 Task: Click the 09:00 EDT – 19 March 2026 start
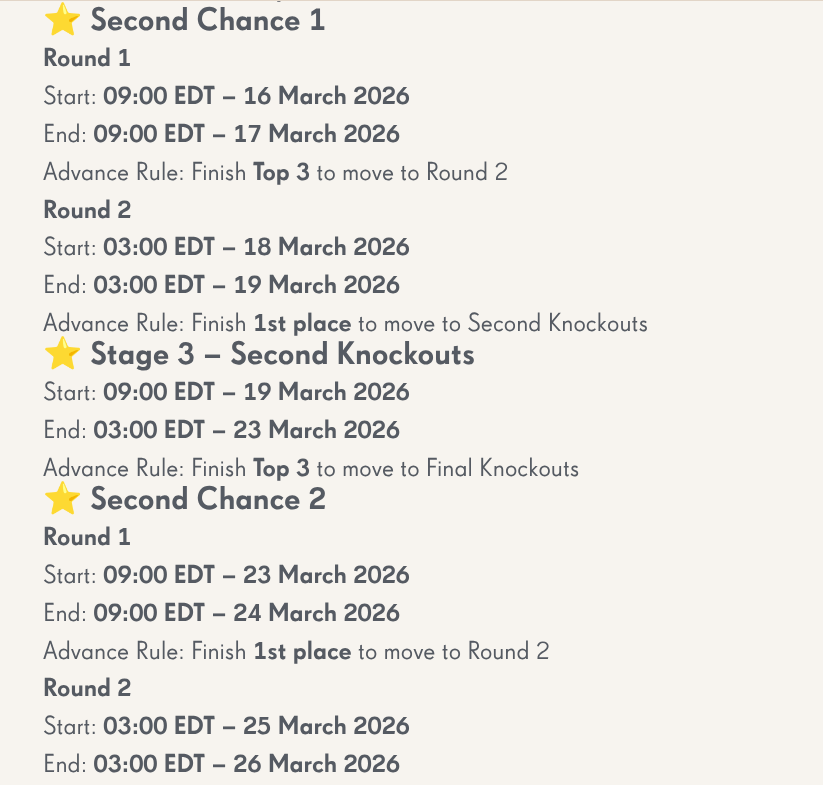click(256, 392)
